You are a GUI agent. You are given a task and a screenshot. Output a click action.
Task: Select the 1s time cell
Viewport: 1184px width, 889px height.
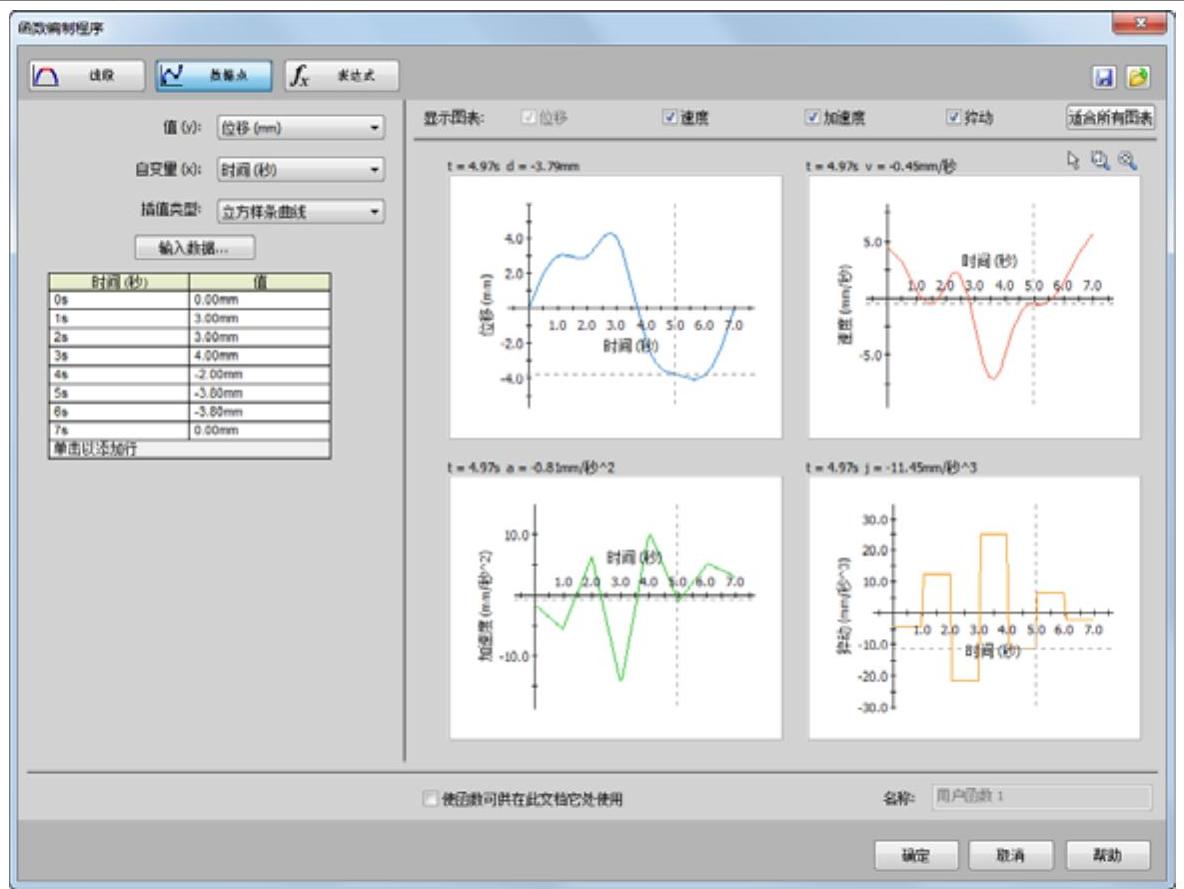119,319
